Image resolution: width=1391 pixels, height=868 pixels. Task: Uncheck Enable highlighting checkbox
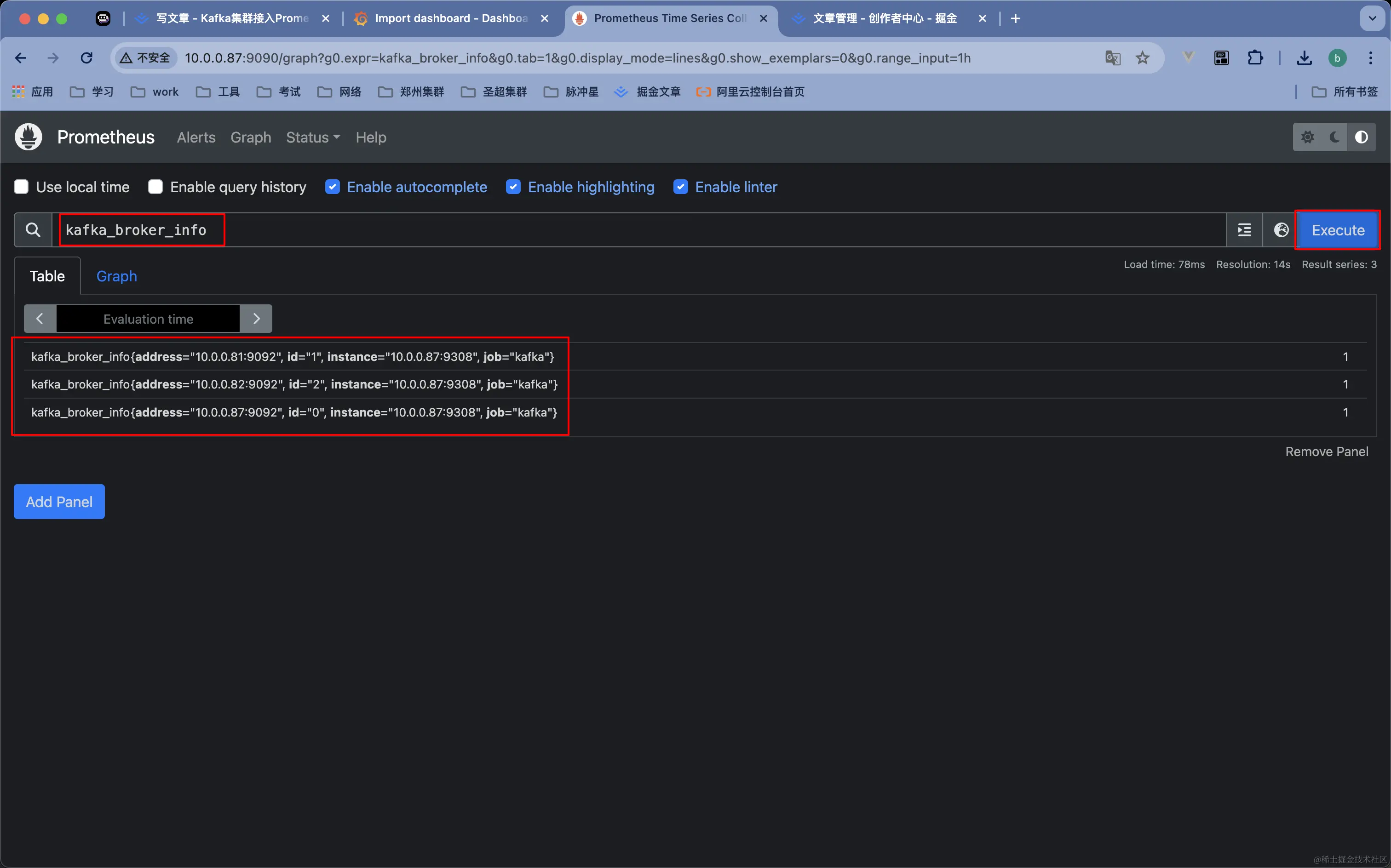(513, 187)
